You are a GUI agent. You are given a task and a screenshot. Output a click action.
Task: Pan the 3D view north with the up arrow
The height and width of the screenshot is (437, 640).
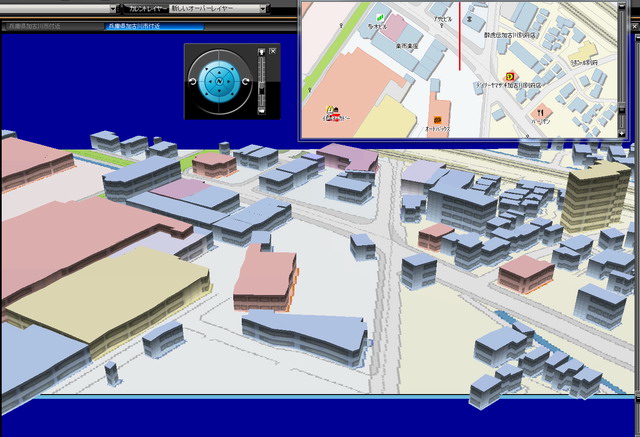219,73
